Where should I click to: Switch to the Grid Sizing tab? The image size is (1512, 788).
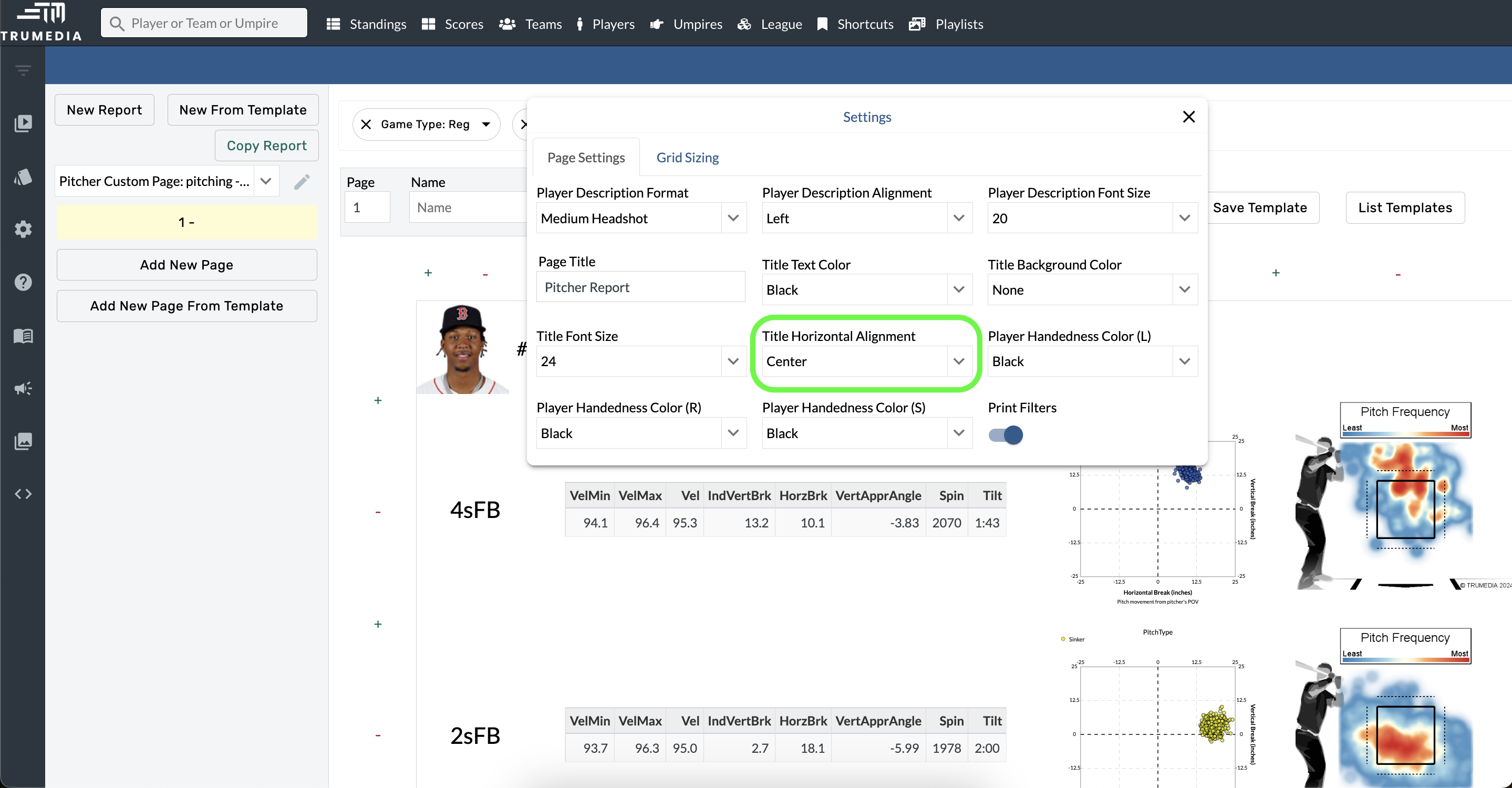(687, 157)
